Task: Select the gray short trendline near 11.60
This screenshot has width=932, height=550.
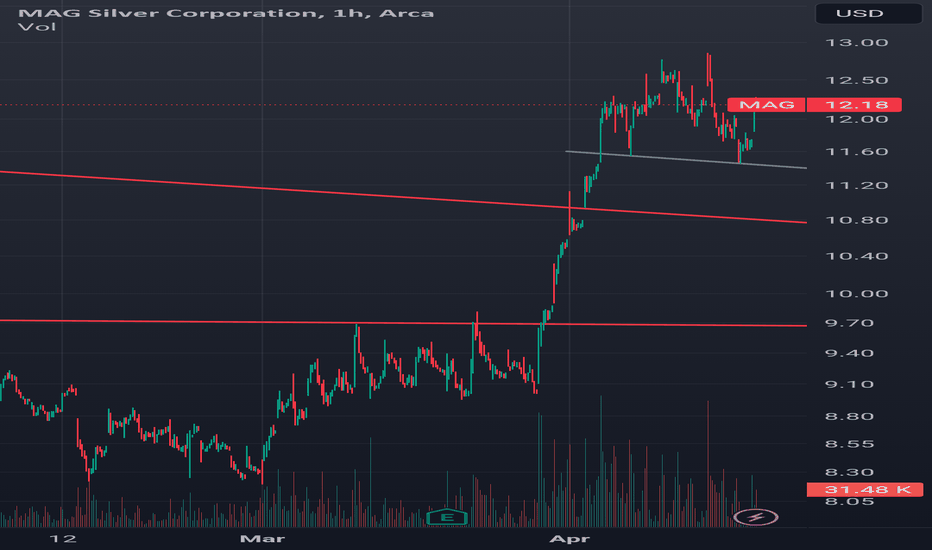Action: click(685, 160)
